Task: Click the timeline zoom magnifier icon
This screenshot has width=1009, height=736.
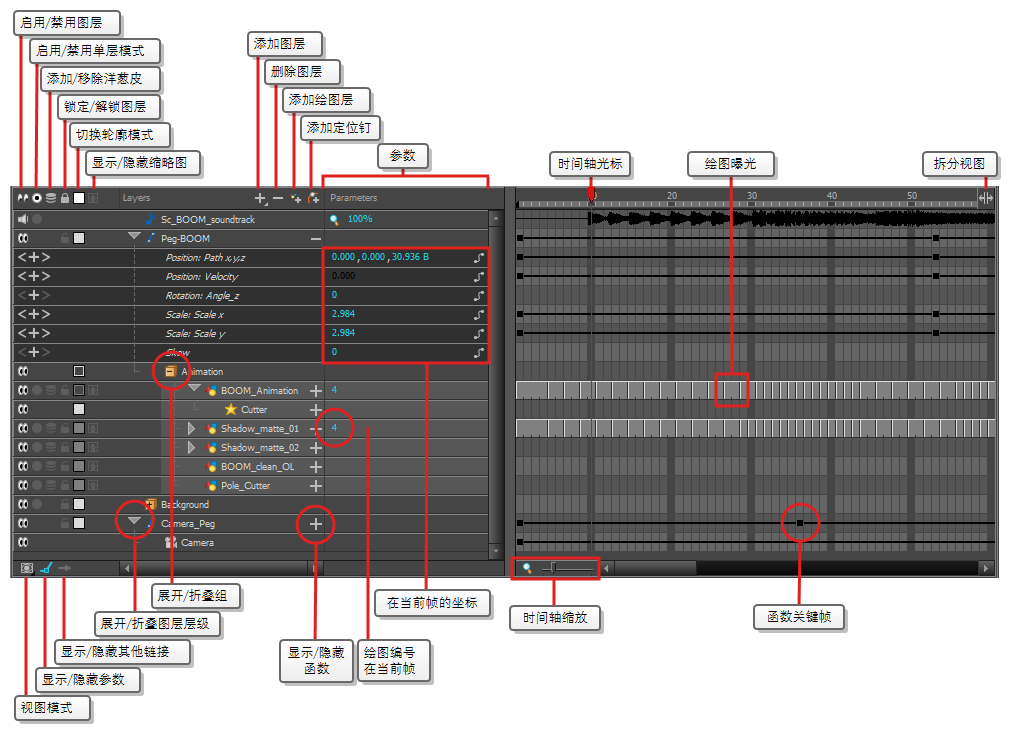Action: (x=527, y=568)
